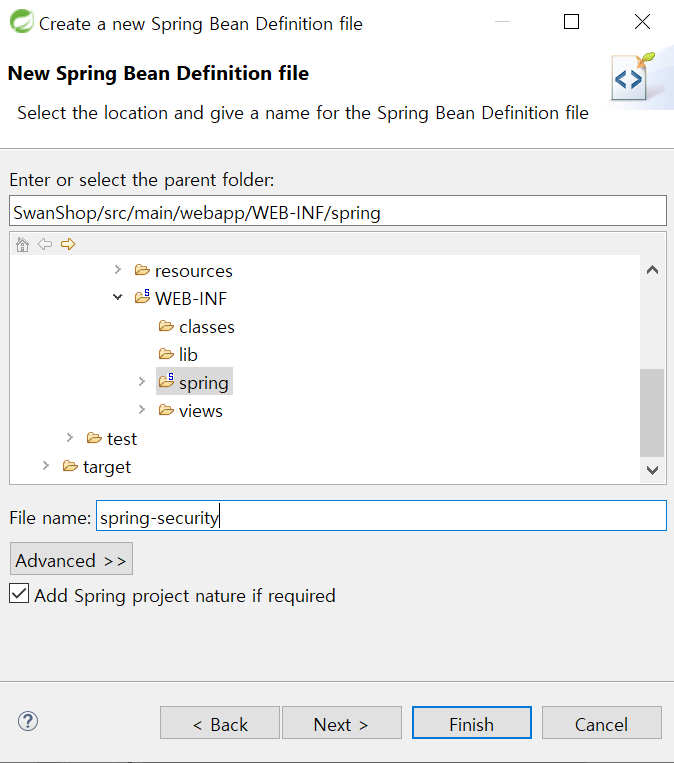The image size is (674, 763).
Task: Expand the resources folder node
Action: click(118, 269)
